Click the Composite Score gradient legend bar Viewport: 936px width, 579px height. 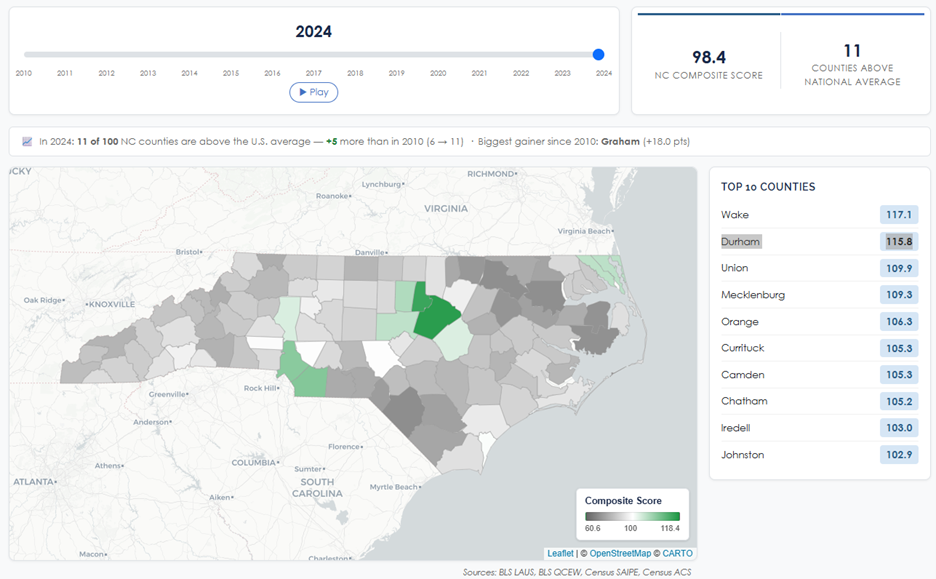click(x=632, y=516)
